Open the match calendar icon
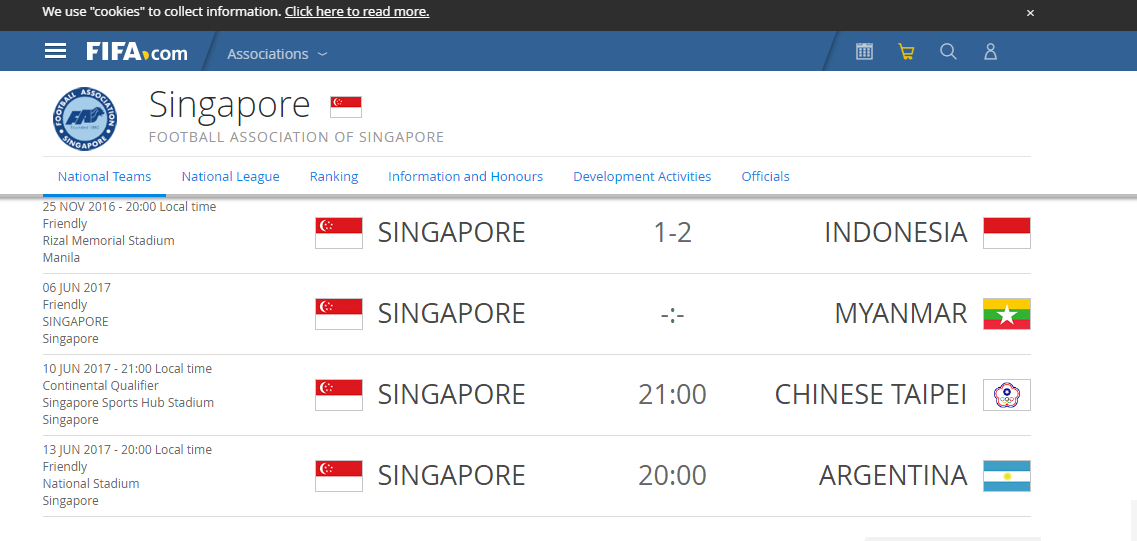The image size is (1137, 541). 864,51
